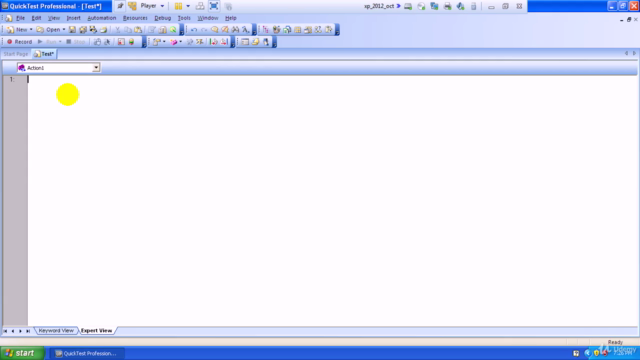Open the View menu

coord(54,18)
